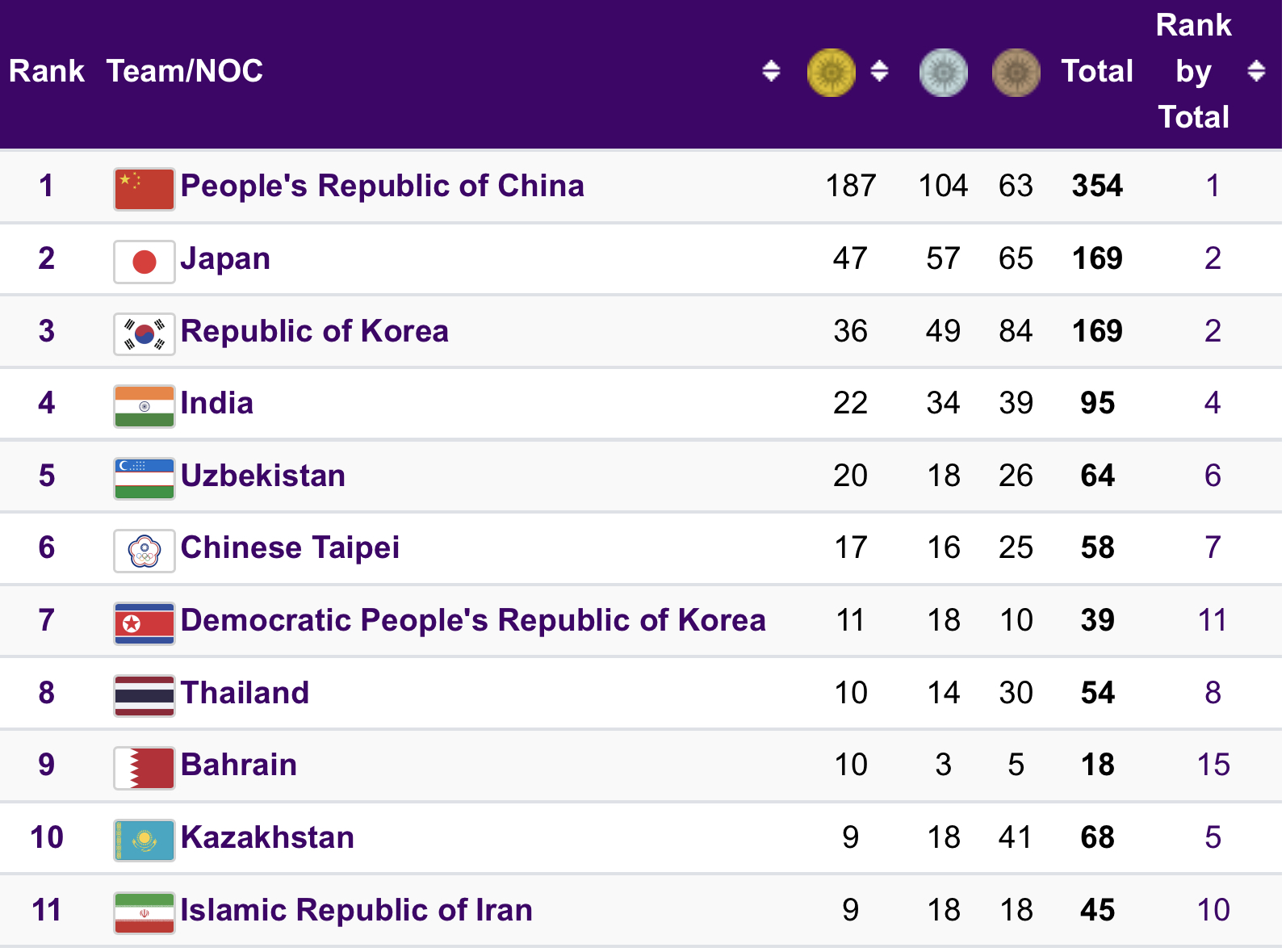Click the Total column header
1286x952 pixels.
pos(1096,71)
